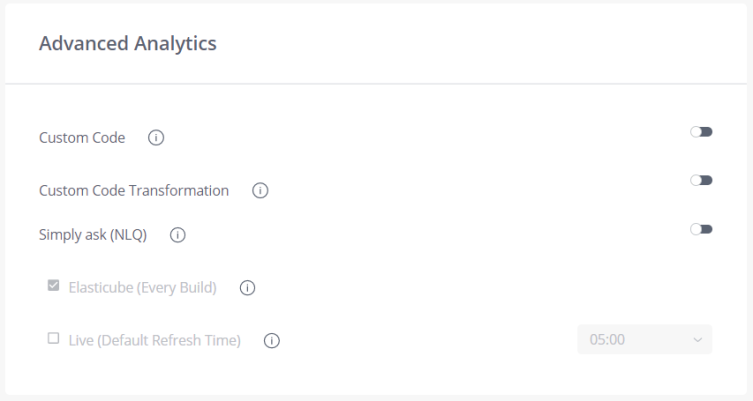Switch on the Simply ask (NLQ) toggle
Screen dimensions: 753x401
click(701, 230)
